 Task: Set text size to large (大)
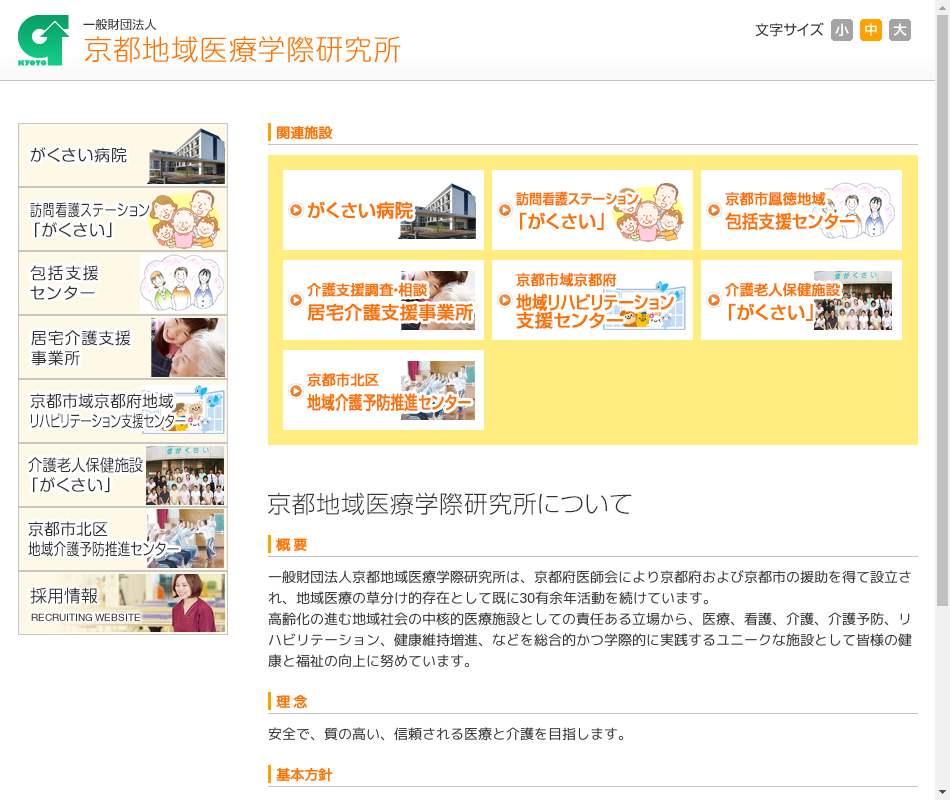click(x=900, y=30)
